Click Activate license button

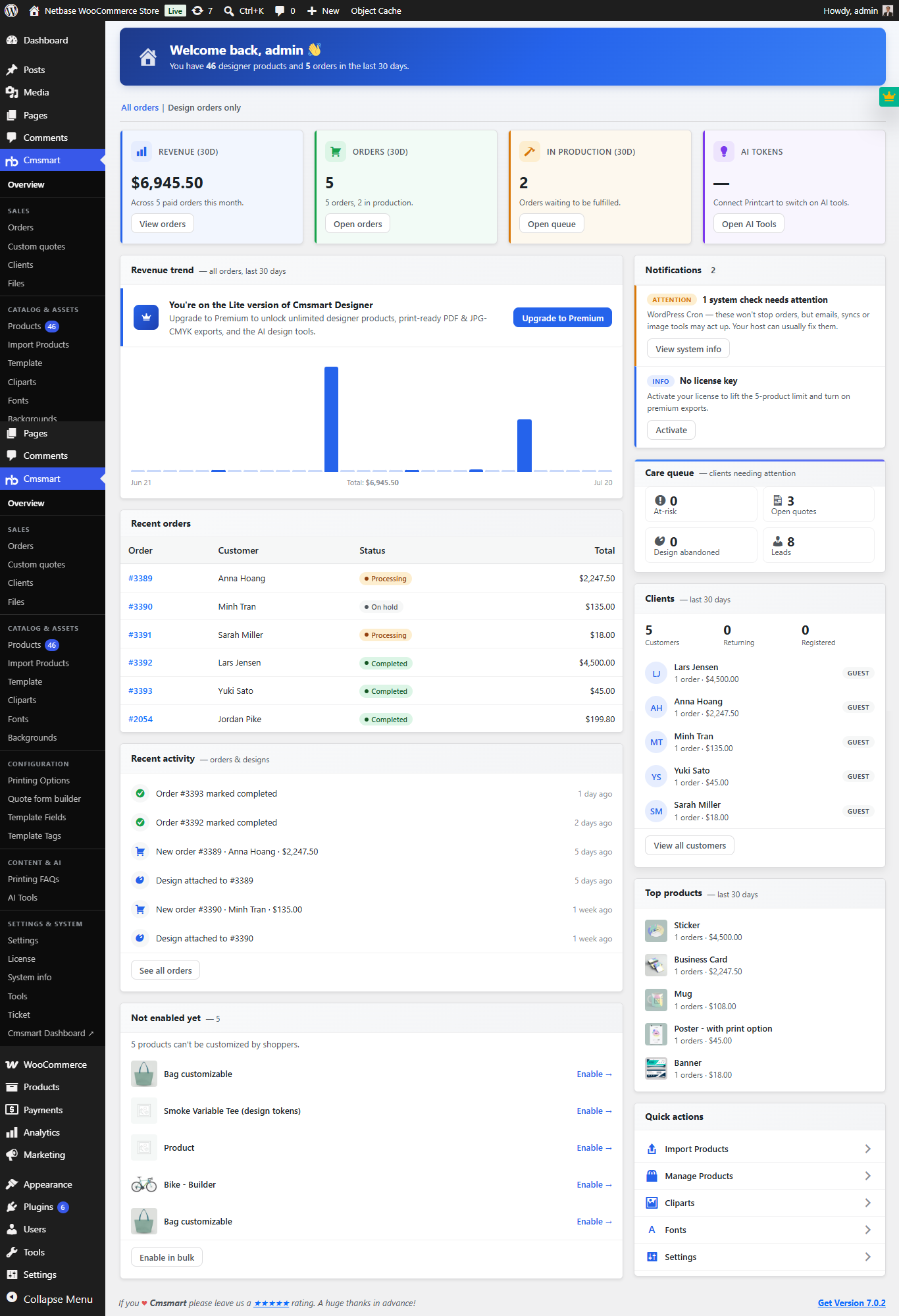coord(671,430)
